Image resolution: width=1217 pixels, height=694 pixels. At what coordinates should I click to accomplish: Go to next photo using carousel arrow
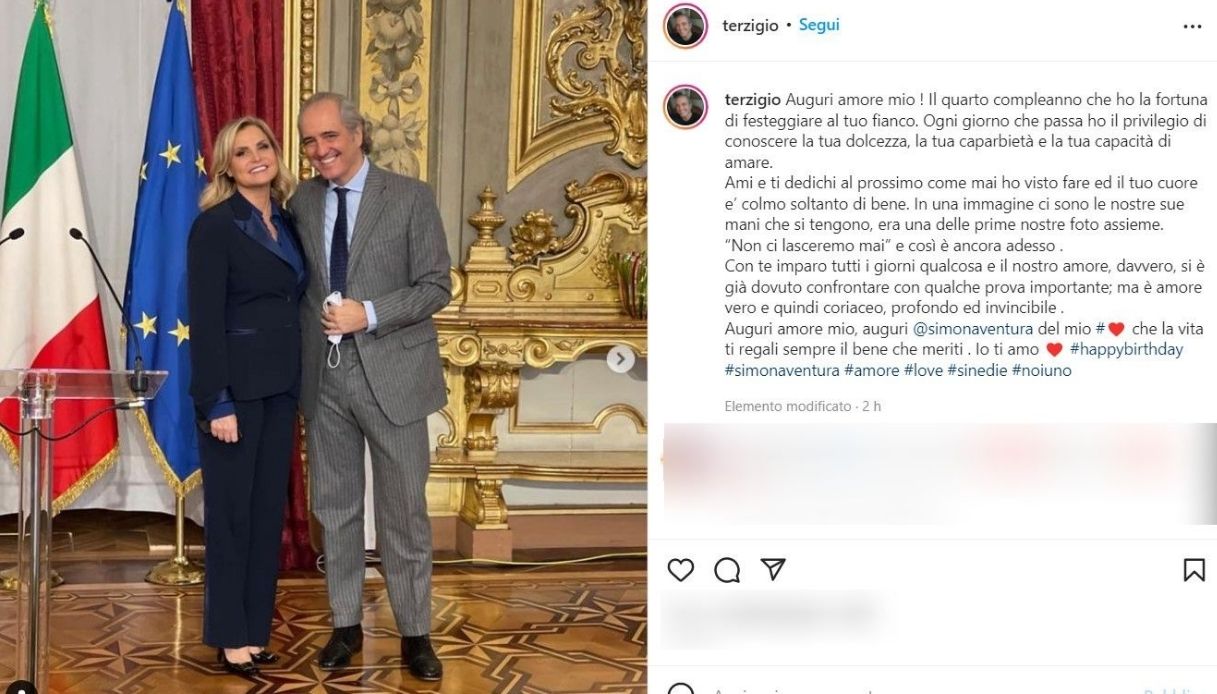620,359
